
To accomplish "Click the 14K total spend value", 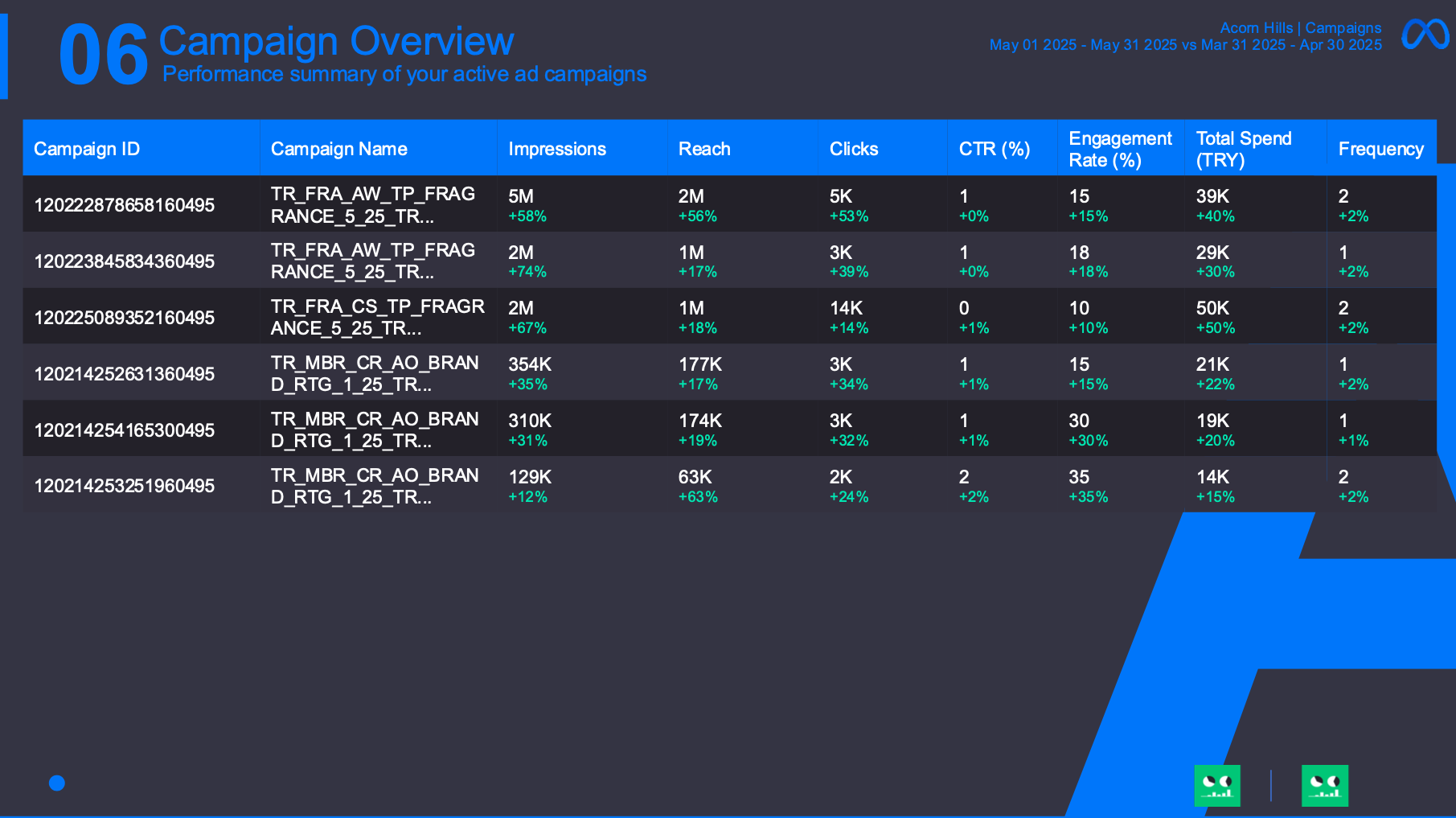I will [x=1212, y=477].
